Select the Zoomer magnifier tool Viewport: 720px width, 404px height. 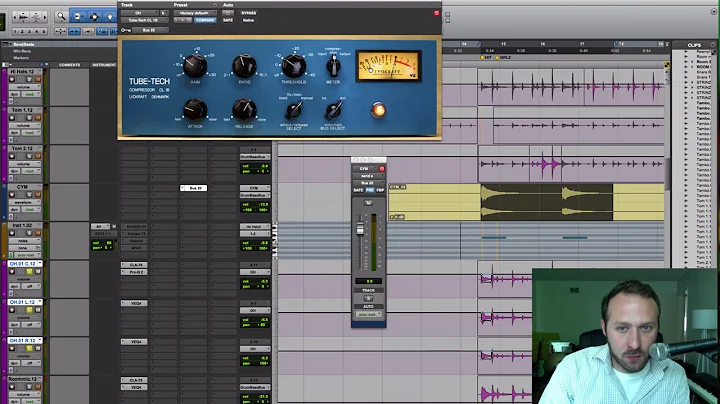point(61,17)
